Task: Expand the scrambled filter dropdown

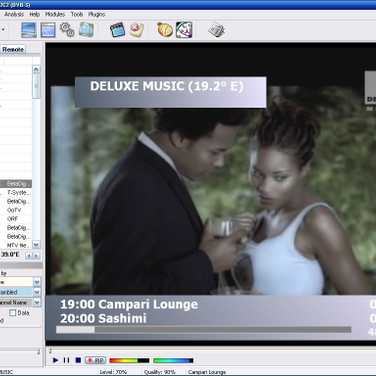Action: click(37, 292)
